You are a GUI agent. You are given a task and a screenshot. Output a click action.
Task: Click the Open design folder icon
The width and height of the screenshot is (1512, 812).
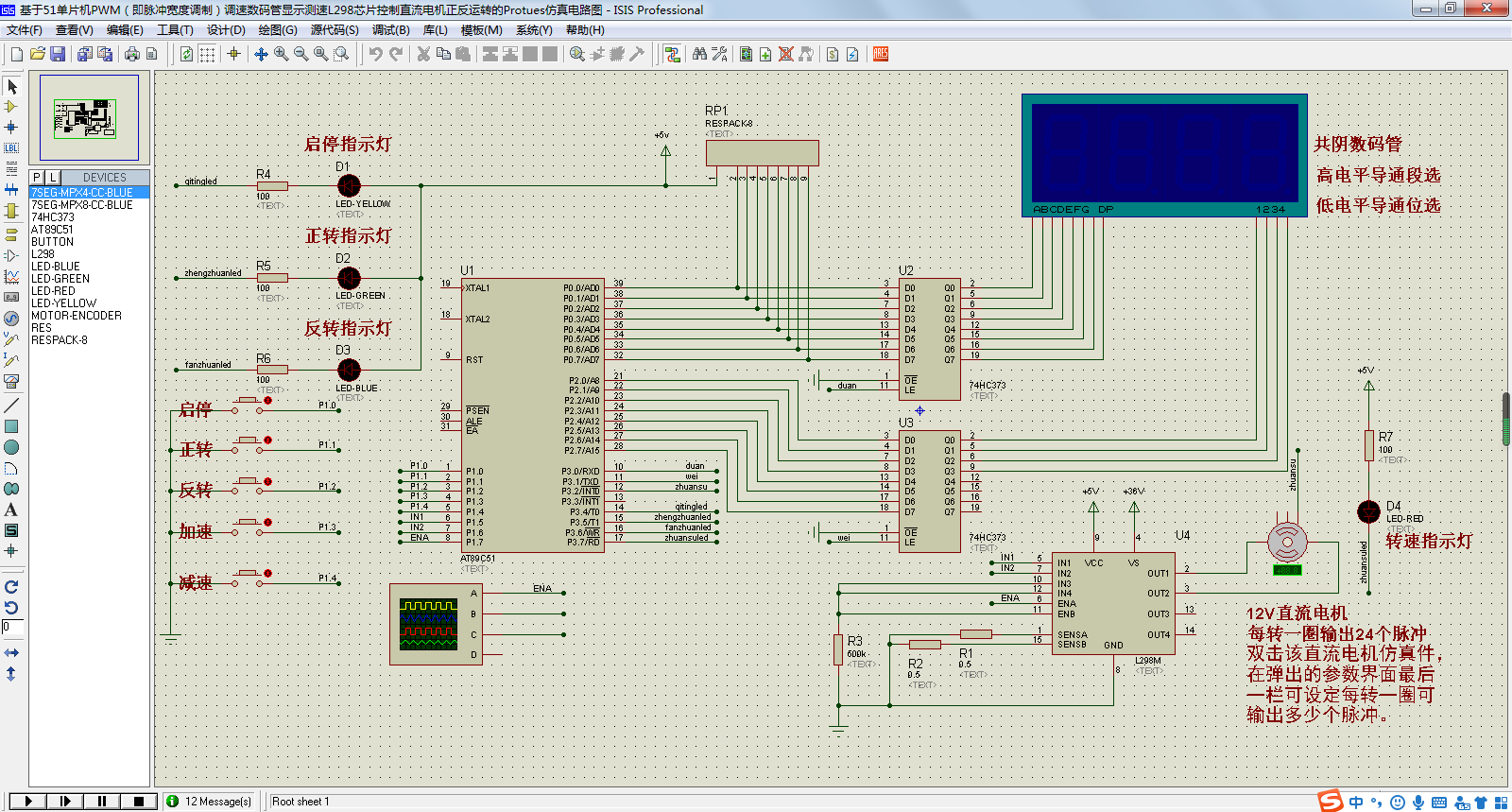(37, 54)
